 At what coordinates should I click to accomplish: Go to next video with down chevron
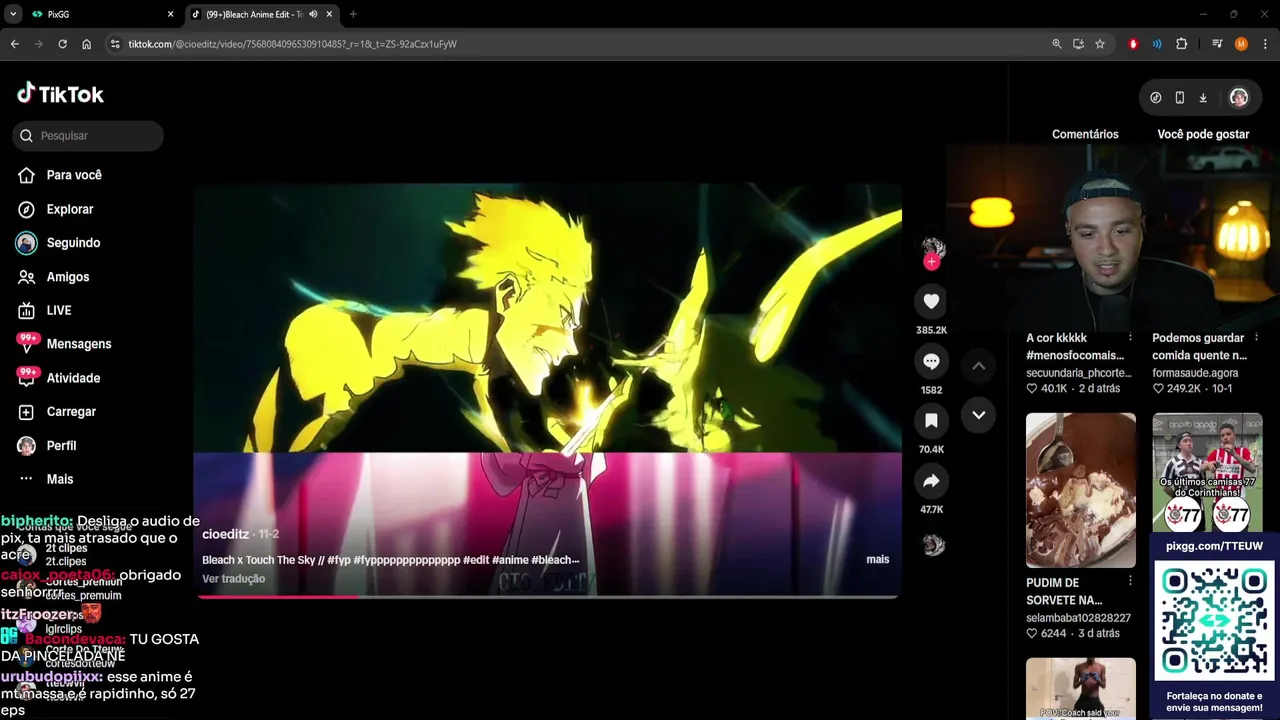[979, 415]
